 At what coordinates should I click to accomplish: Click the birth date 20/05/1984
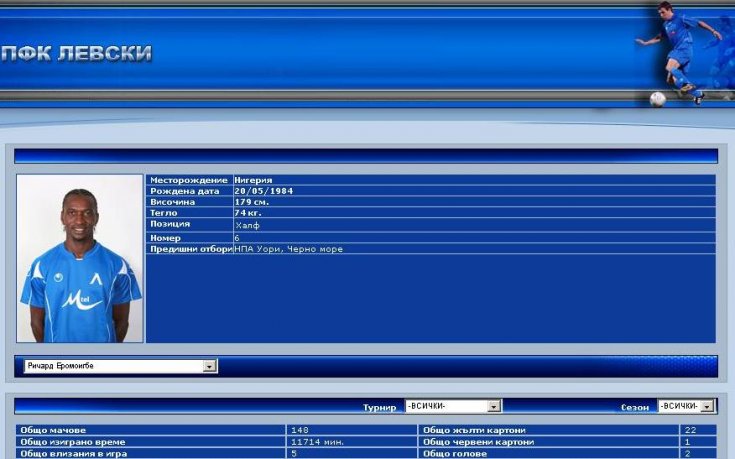[x=263, y=191]
